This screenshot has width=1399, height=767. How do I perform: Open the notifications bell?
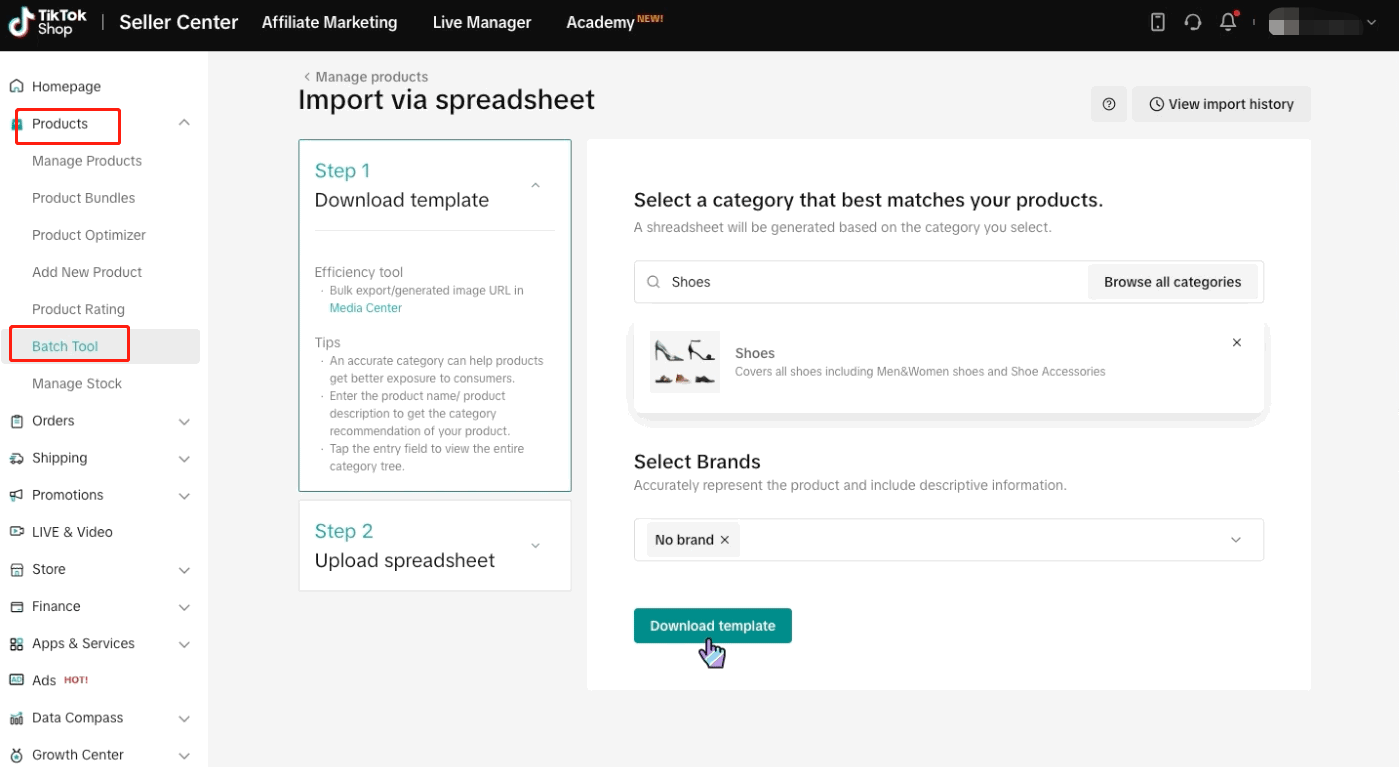pyautogui.click(x=1228, y=22)
